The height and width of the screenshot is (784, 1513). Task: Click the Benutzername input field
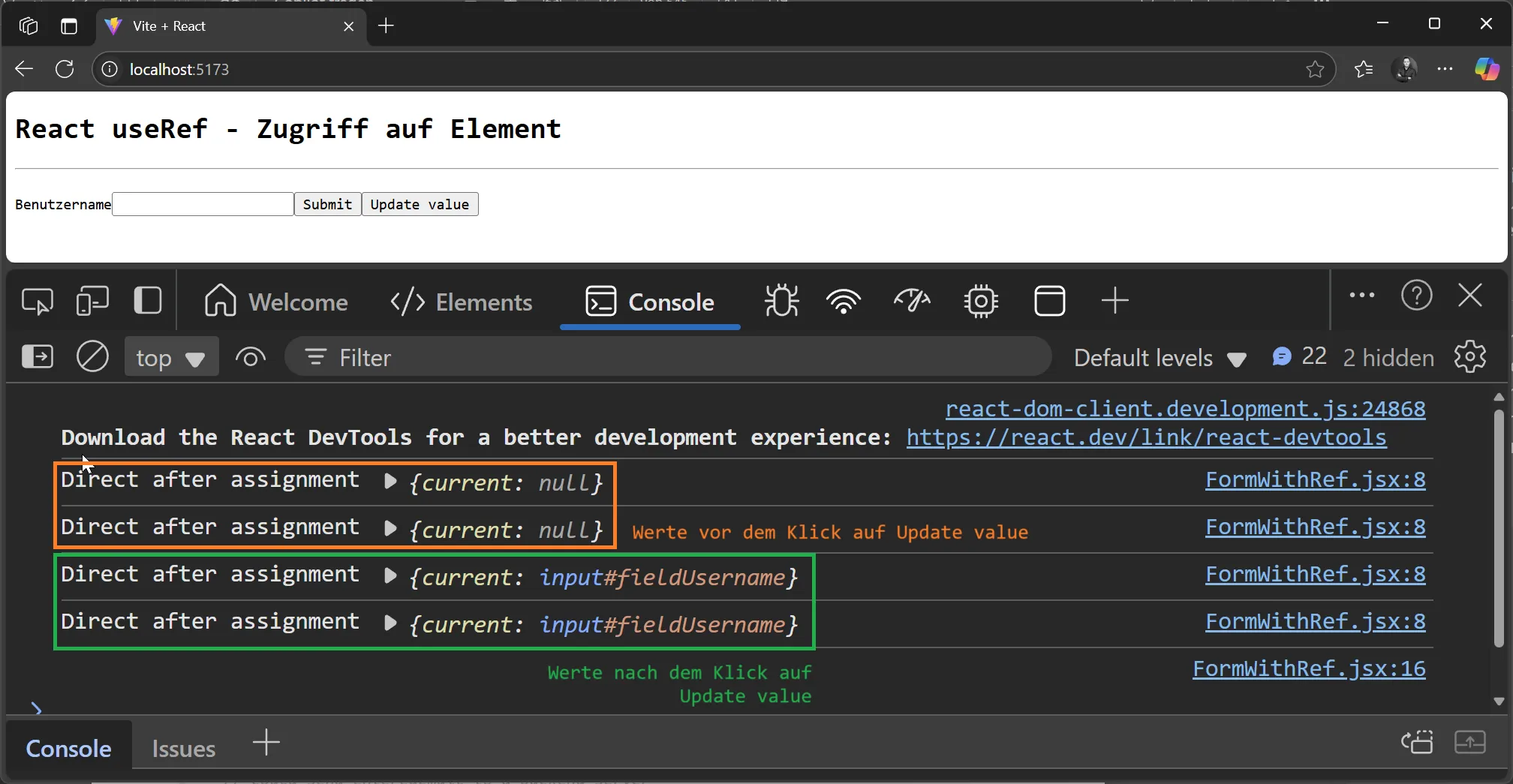203,204
